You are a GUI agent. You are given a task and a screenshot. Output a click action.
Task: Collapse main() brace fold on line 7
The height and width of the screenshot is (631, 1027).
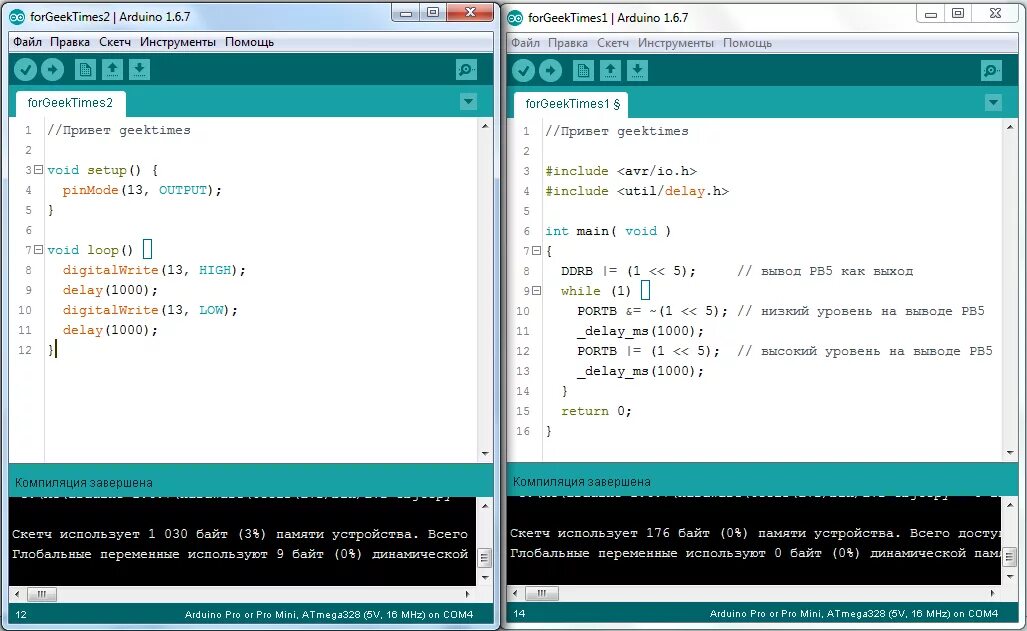coord(536,250)
